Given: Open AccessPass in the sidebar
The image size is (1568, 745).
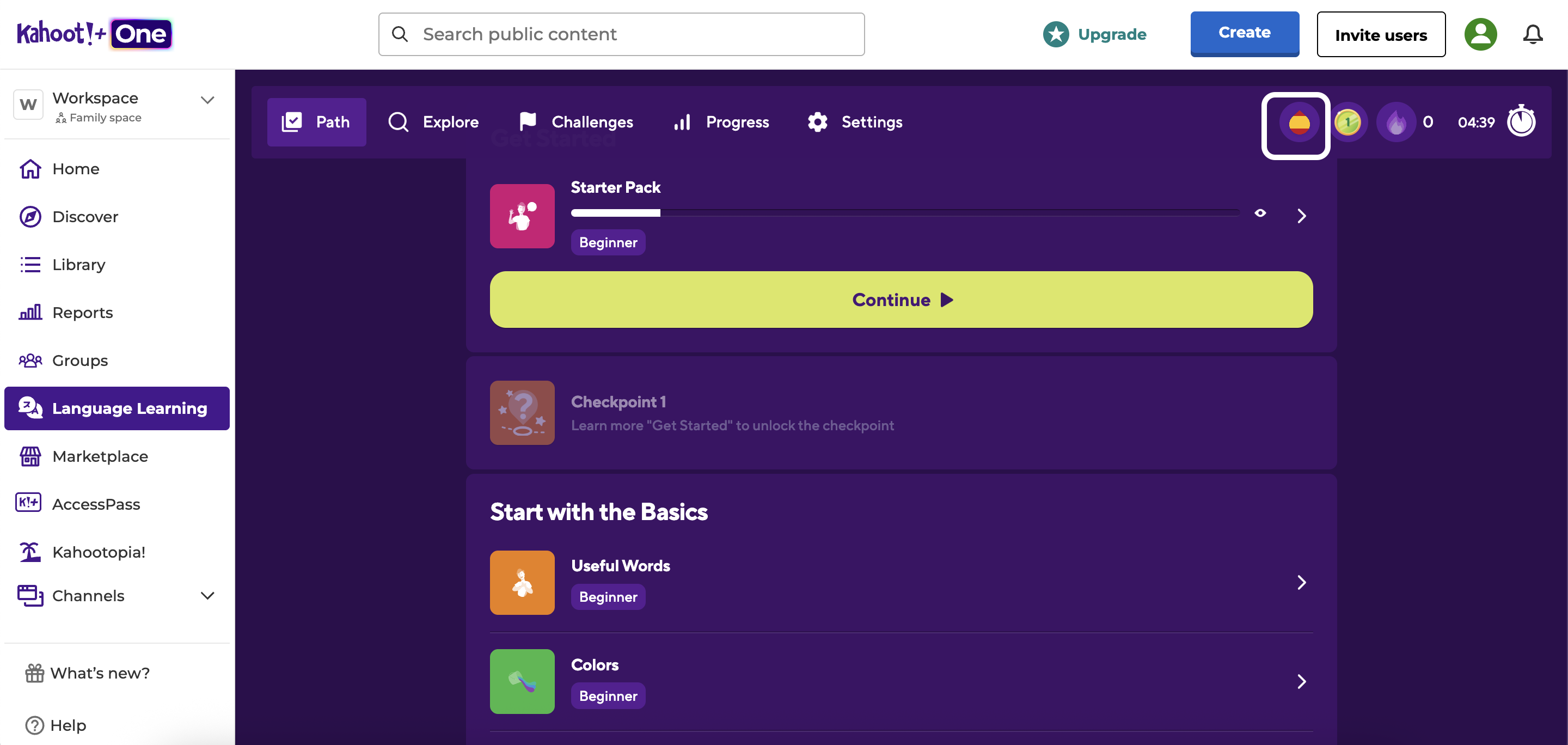Looking at the screenshot, I should pyautogui.click(x=117, y=504).
